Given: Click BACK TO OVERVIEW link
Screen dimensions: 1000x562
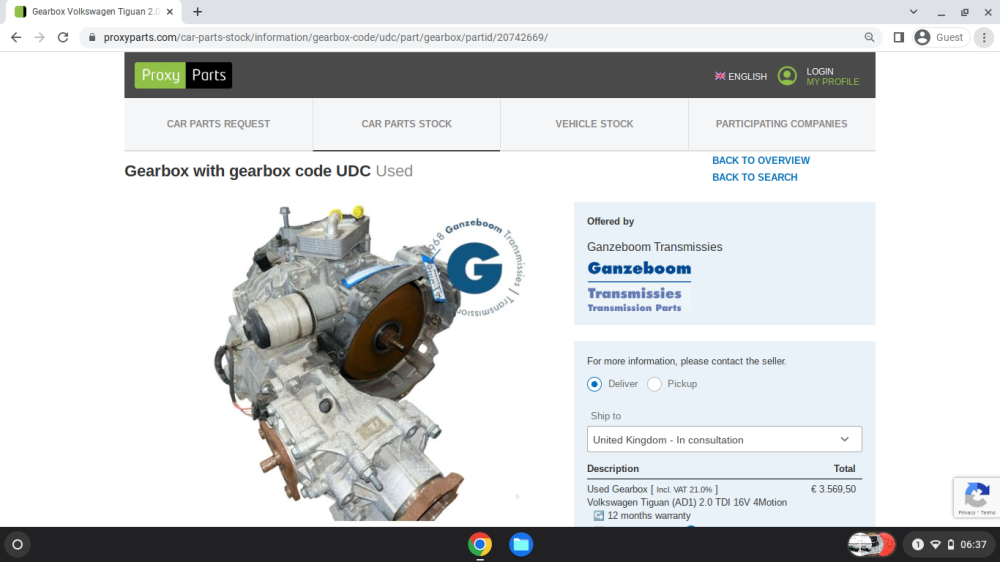Looking at the screenshot, I should coord(761,160).
